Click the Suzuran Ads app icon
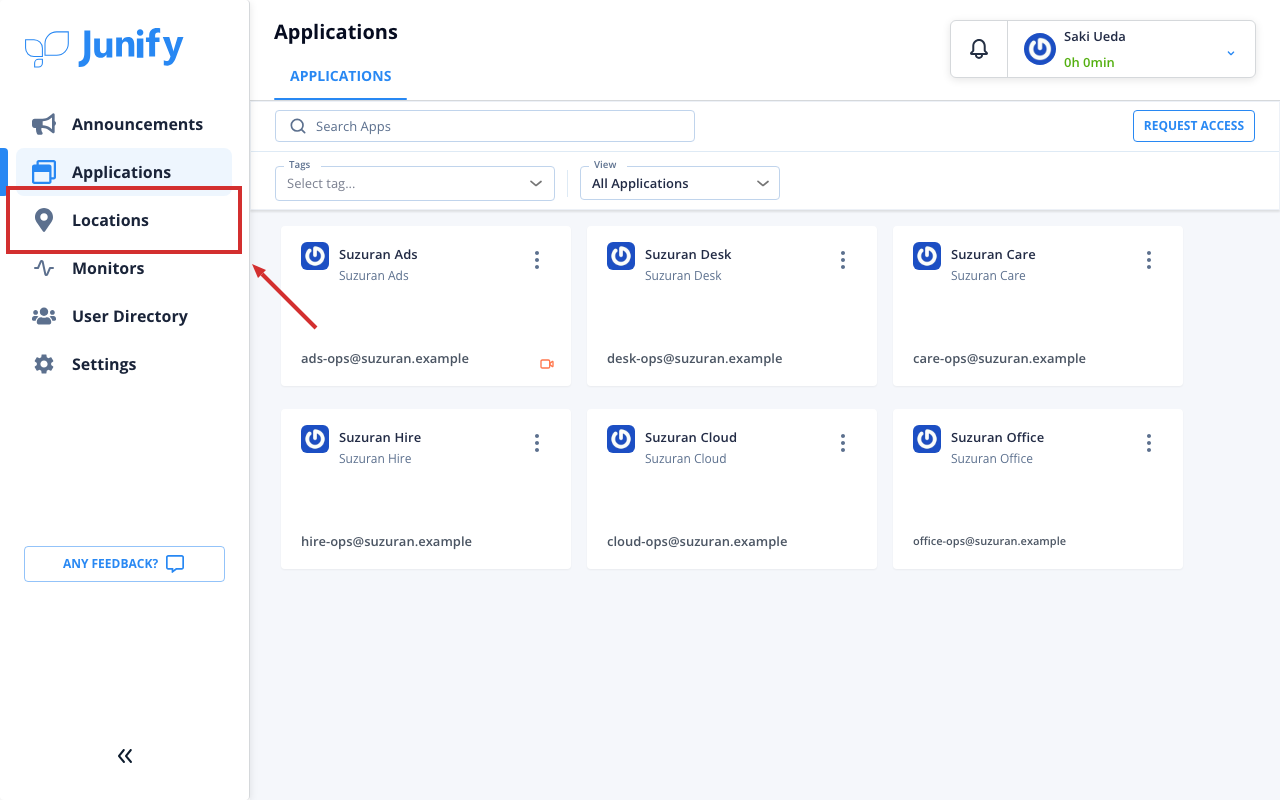1280x800 pixels. [315, 256]
